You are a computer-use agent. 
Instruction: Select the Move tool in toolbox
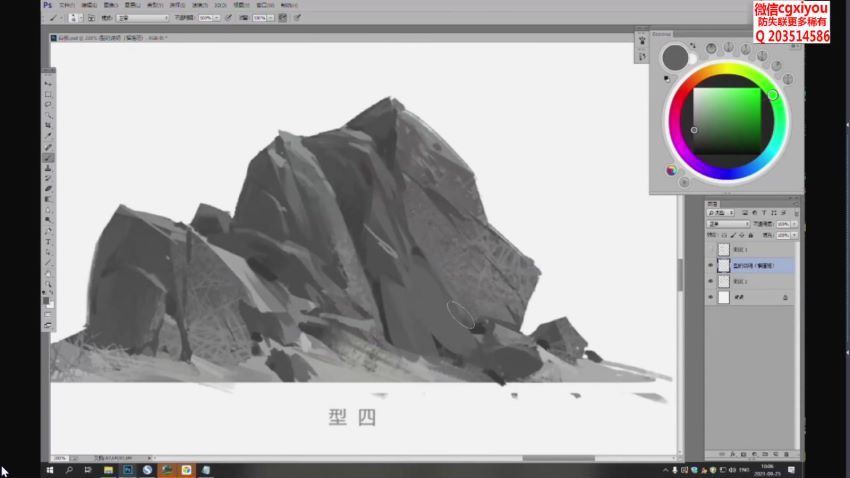48,84
